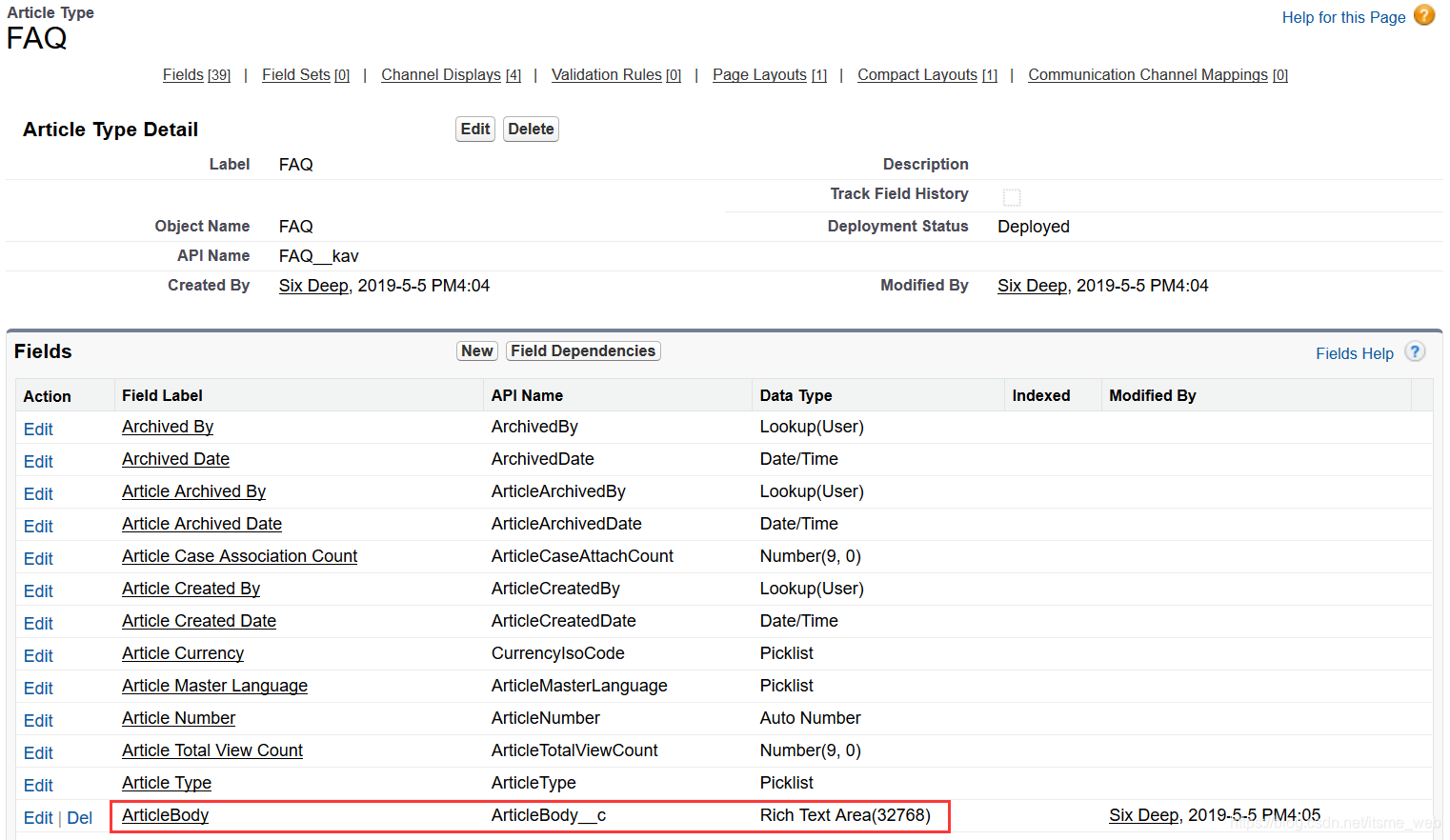Click the Help for this Page icon
The image size is (1450, 840).
pos(1423,15)
